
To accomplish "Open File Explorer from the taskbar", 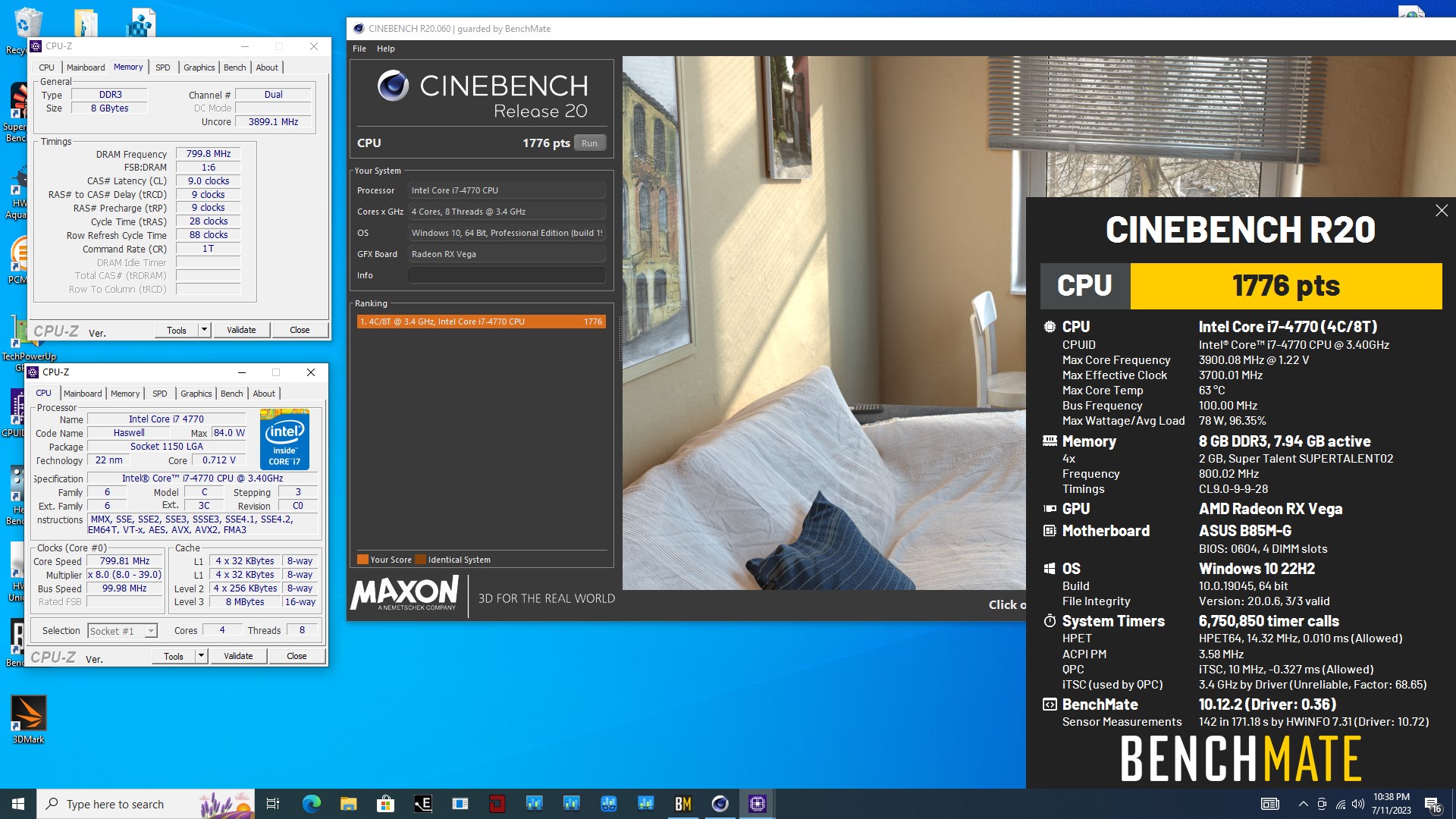I will click(x=348, y=804).
